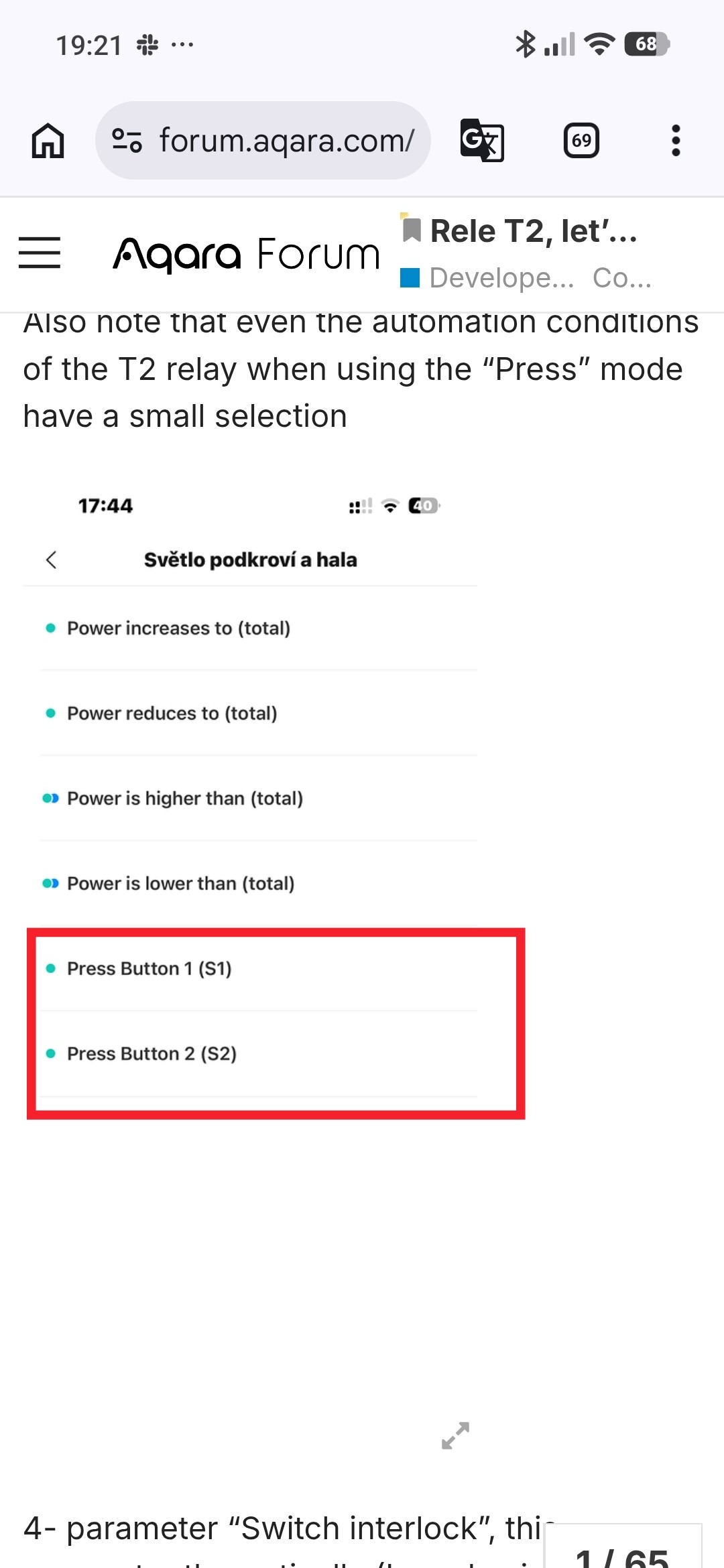Tap the Google Translate icon
724x1568 pixels.
[x=482, y=141]
